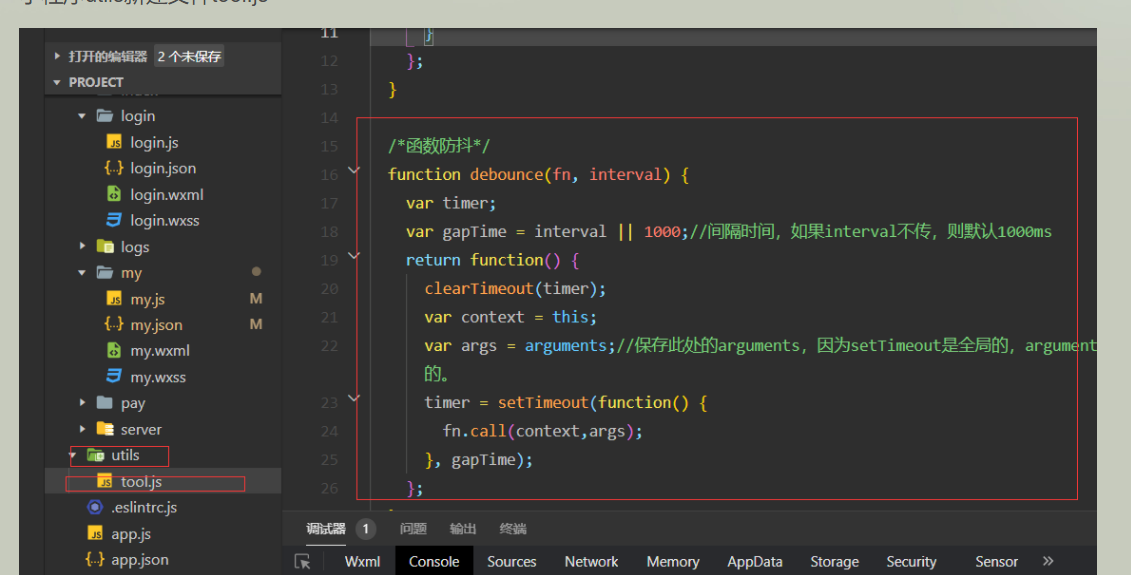Screen dimensions: 1131x575
Task: Open login.json in the file tree
Action: [163, 168]
